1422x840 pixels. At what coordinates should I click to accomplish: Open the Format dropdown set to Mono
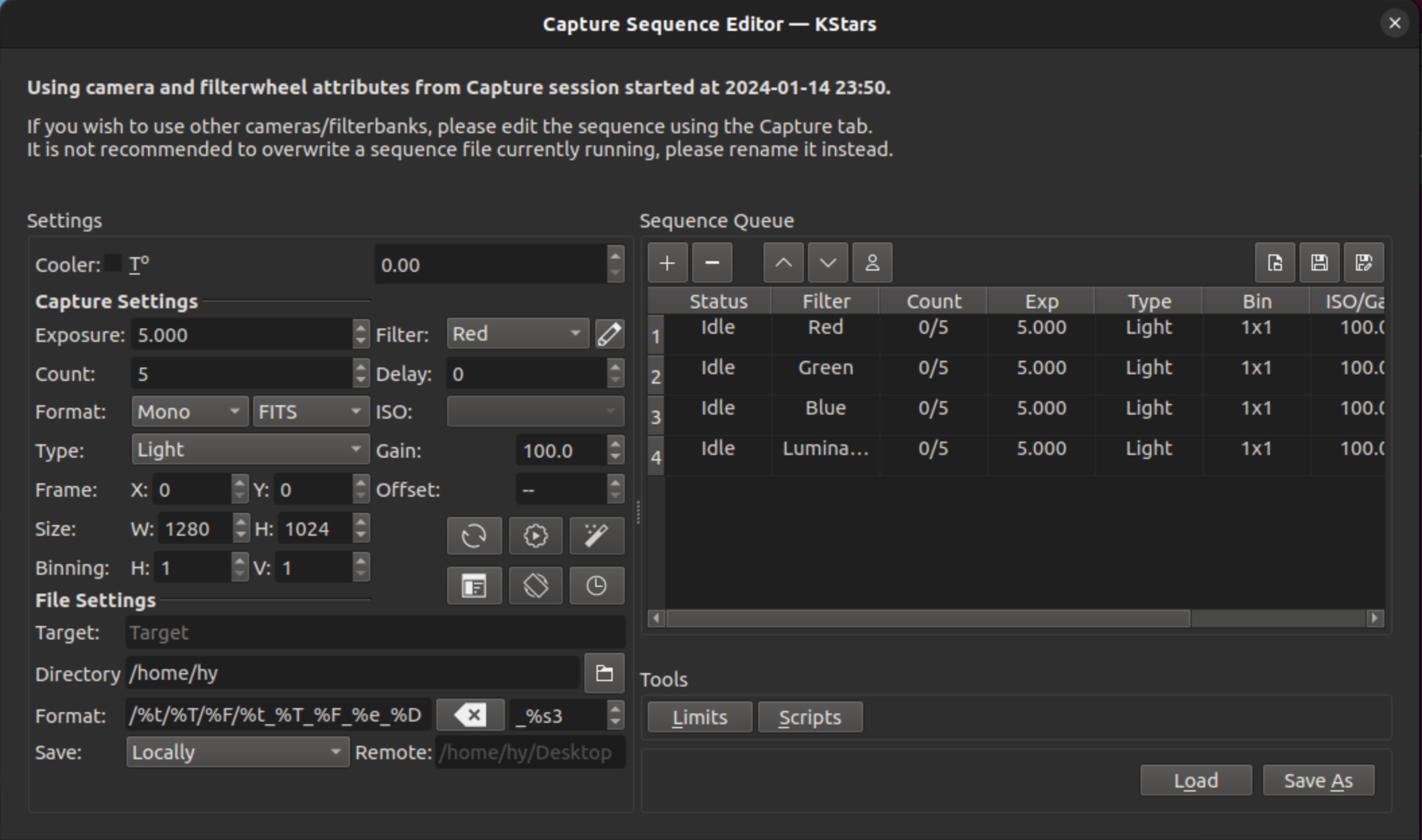(189, 411)
